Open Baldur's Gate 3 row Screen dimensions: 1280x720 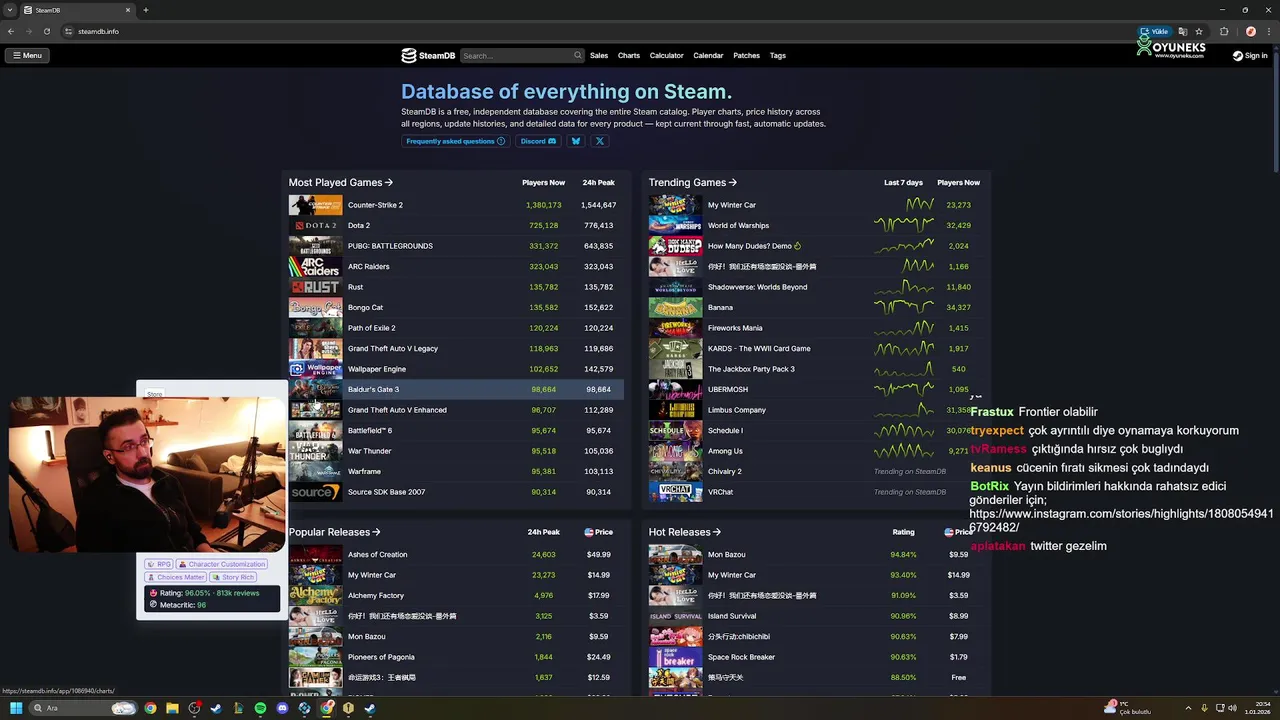click(456, 389)
